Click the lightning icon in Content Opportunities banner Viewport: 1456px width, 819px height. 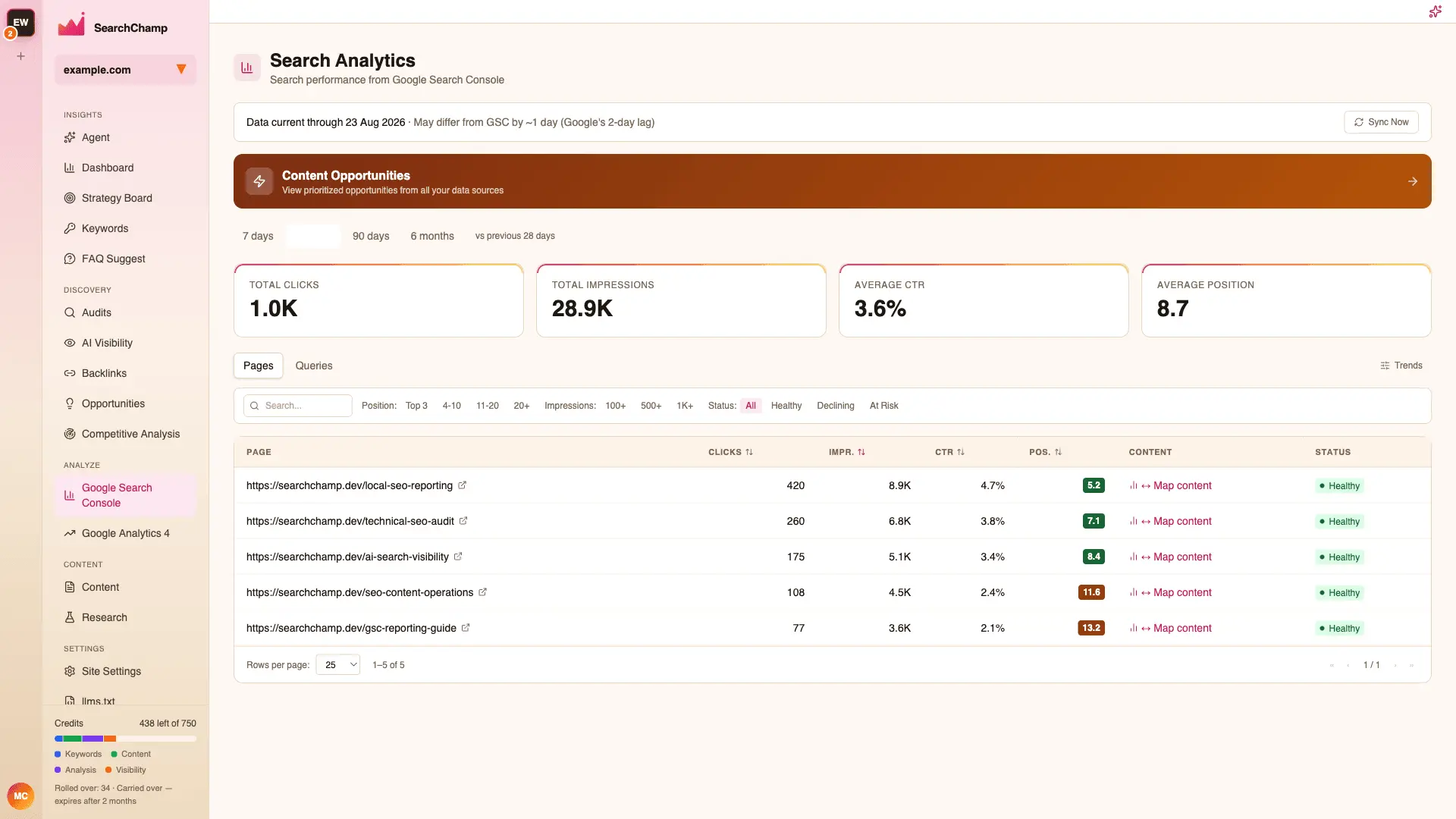coord(259,181)
